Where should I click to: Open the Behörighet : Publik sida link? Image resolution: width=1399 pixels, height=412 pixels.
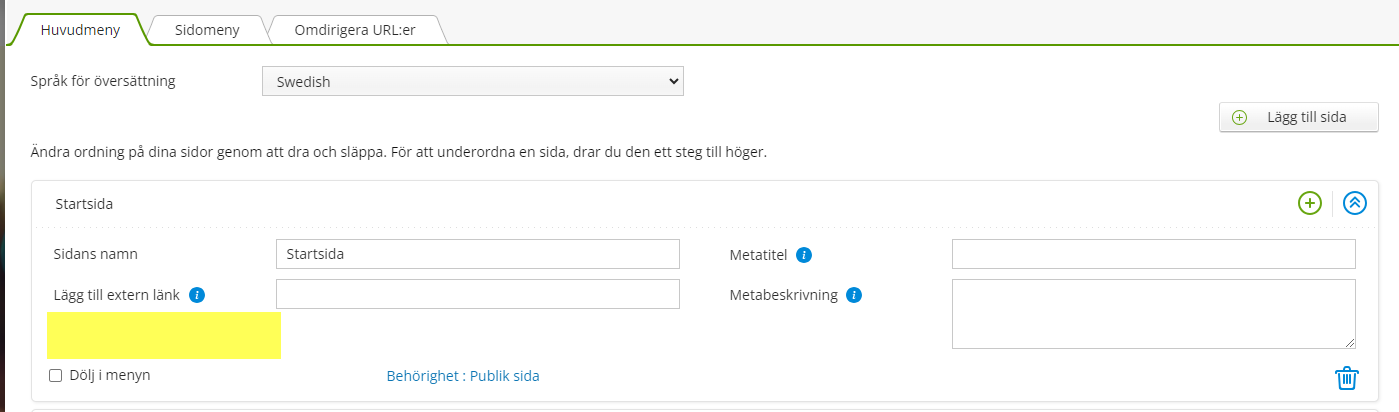pyautogui.click(x=463, y=376)
